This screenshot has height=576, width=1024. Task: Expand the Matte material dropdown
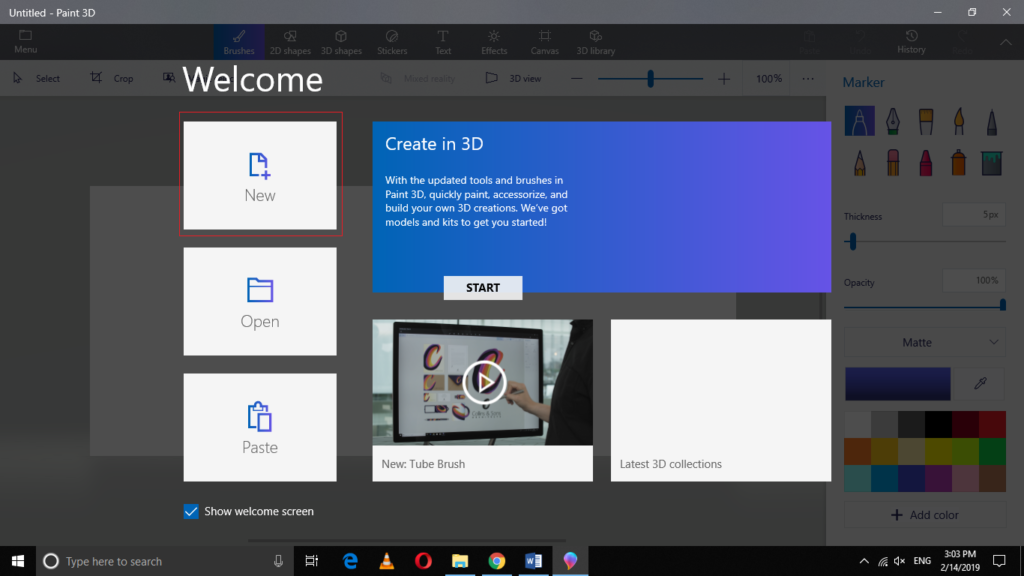[925, 342]
